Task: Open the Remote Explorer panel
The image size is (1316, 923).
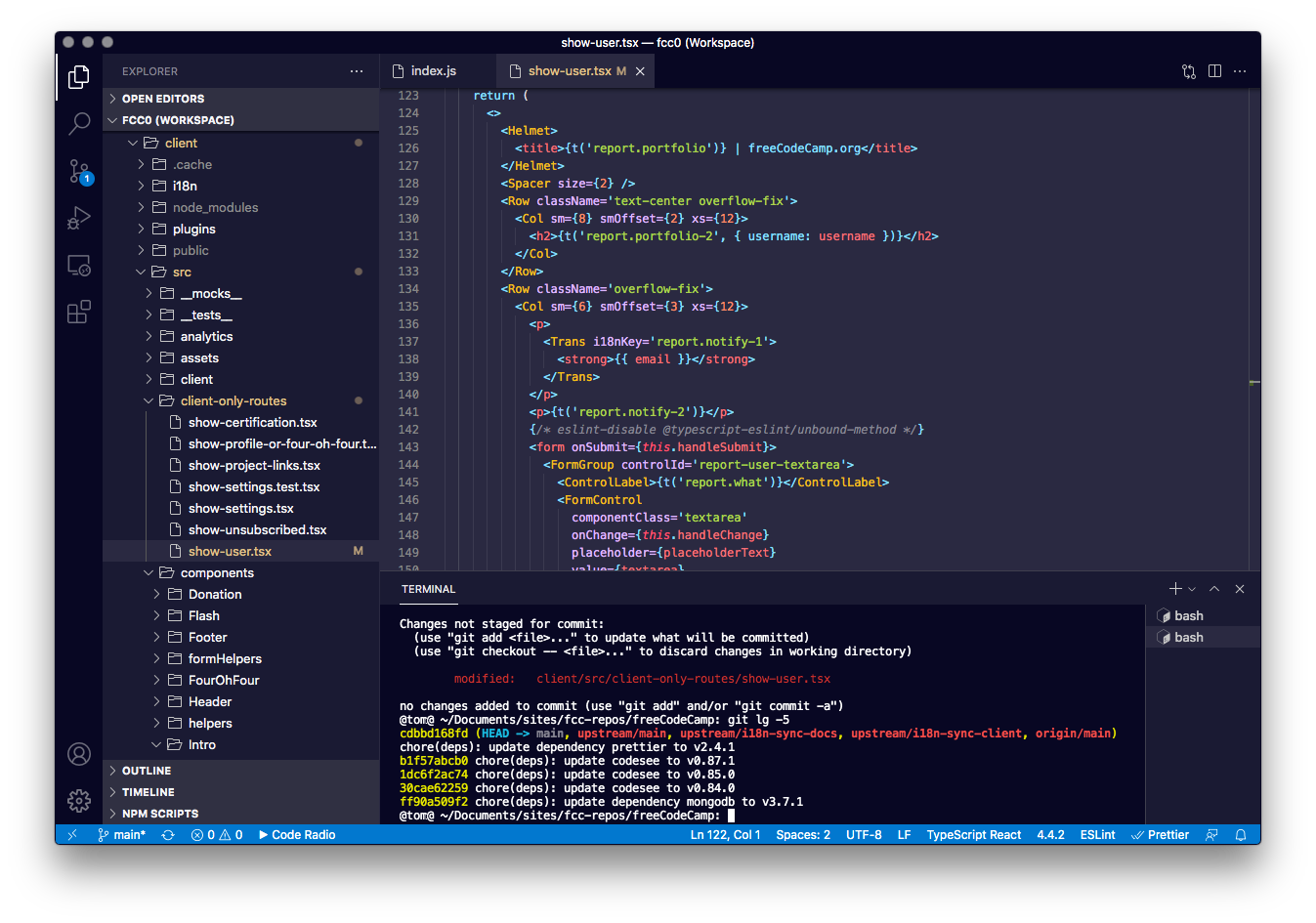Action: [78, 264]
